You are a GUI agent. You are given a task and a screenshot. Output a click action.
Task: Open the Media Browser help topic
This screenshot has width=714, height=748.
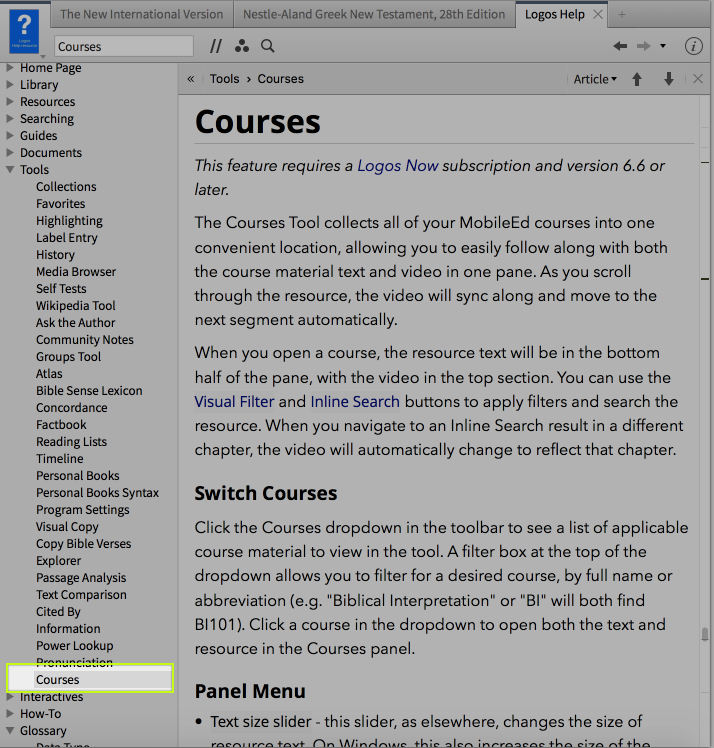click(x=76, y=271)
